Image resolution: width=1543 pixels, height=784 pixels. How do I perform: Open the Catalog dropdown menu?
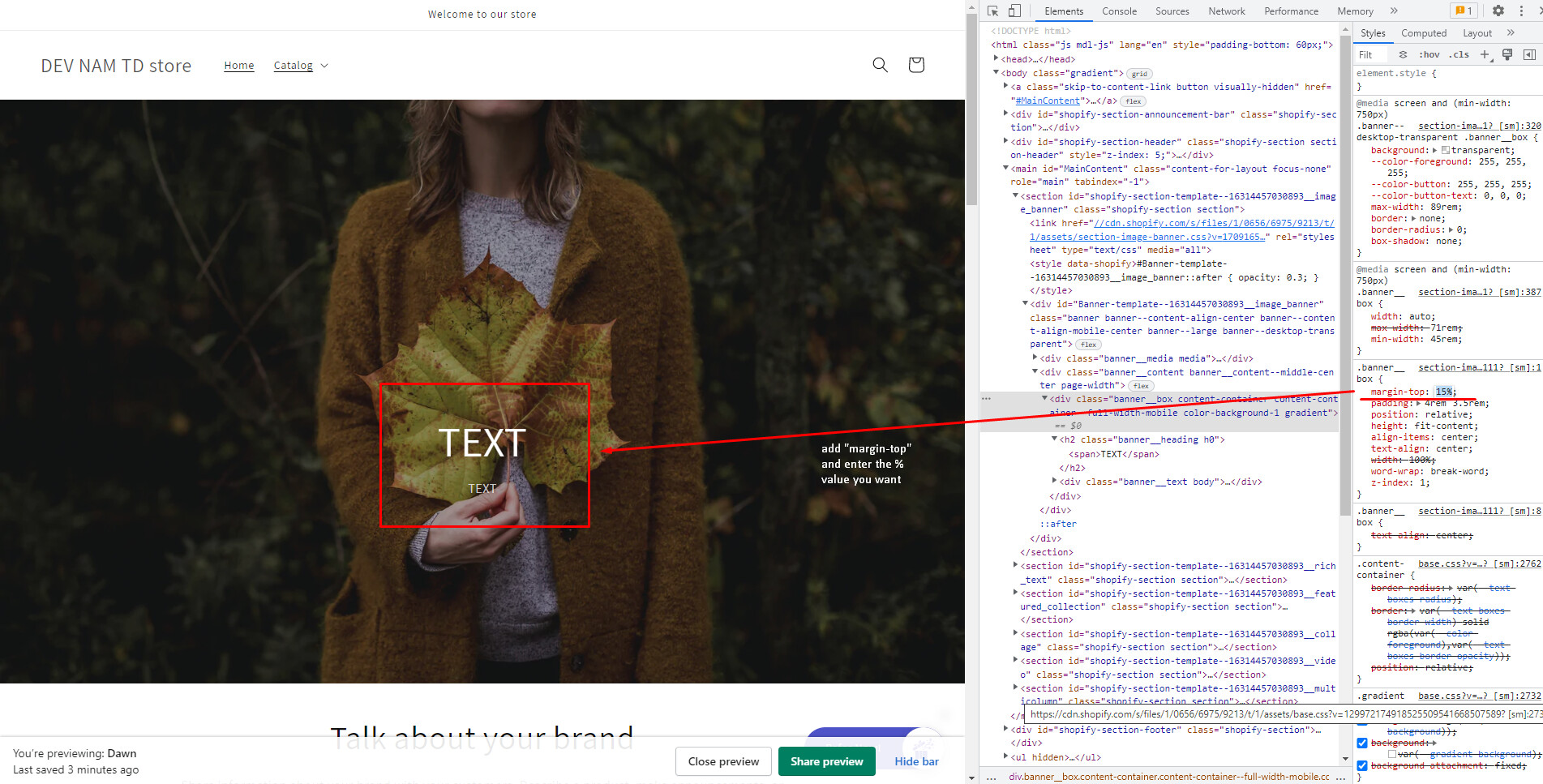301,65
